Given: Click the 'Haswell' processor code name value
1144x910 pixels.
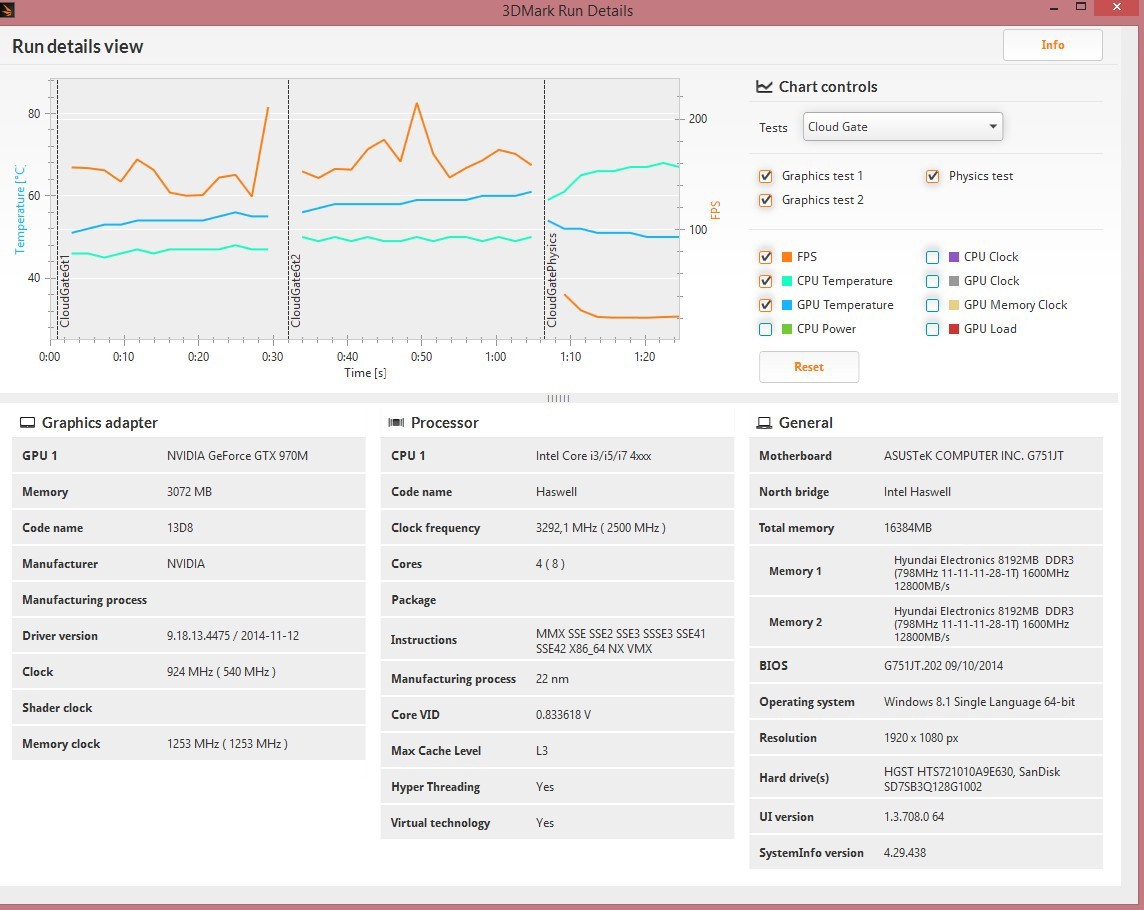Looking at the screenshot, I should point(556,492).
